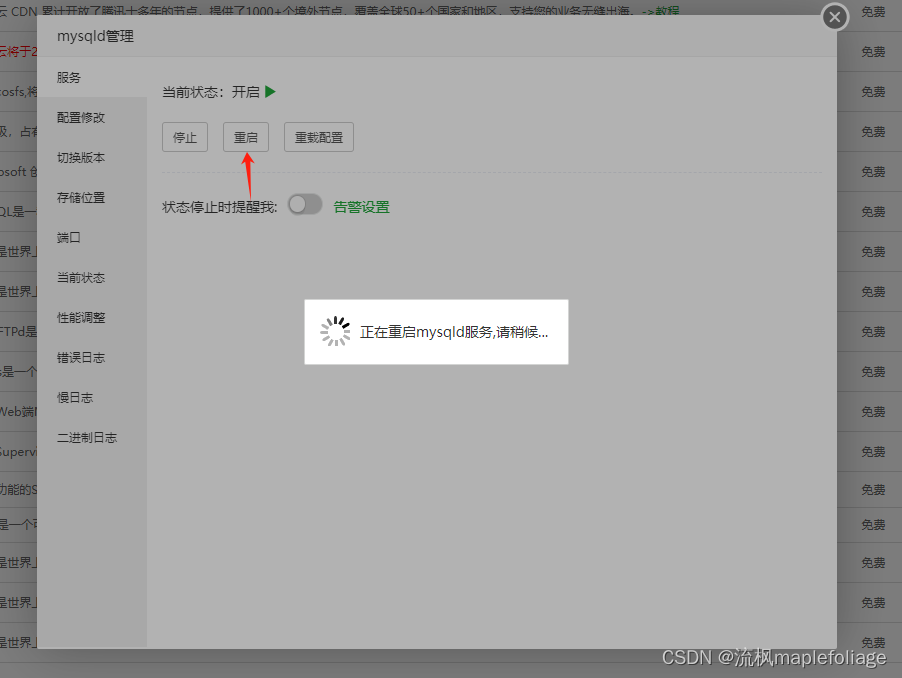Select the 服务 section in the sidebar

[x=67, y=76]
